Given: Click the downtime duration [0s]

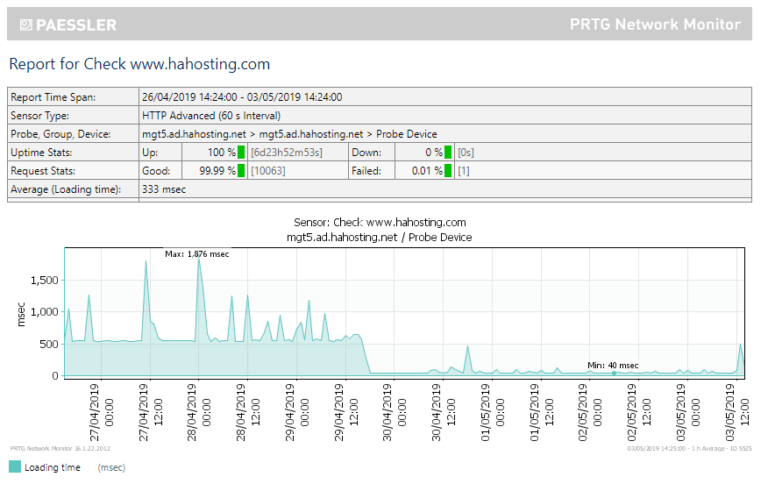Looking at the screenshot, I should [x=466, y=152].
